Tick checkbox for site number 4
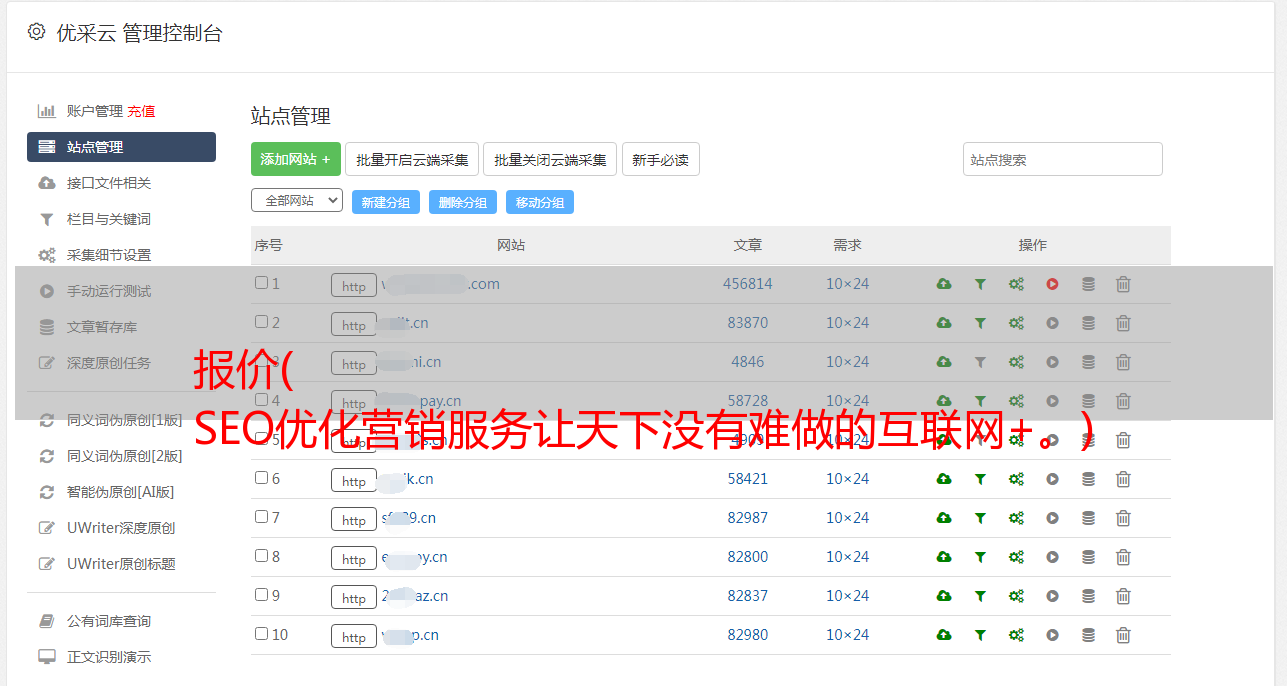This screenshot has height=686, width=1287. [x=261, y=400]
